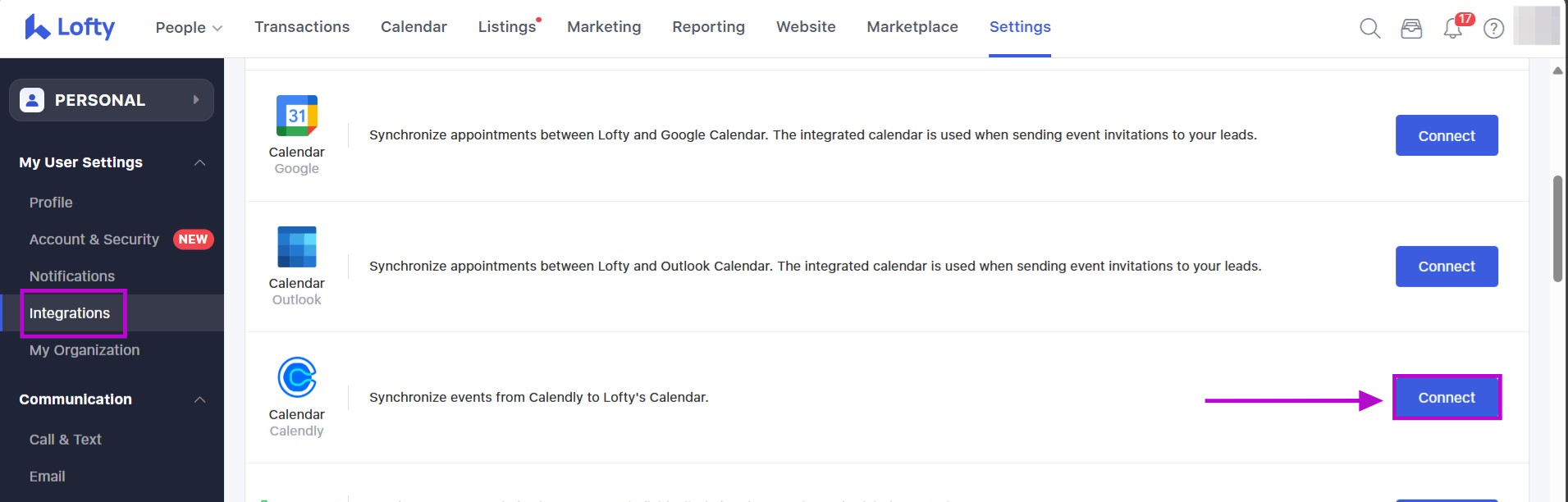Click the PERSONAL workspace selector in the sidebar
The height and width of the screenshot is (502, 1568).
point(111,99)
